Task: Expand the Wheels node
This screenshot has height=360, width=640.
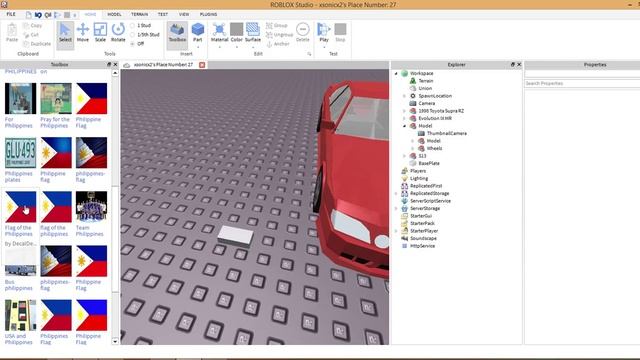Action: (x=413, y=149)
